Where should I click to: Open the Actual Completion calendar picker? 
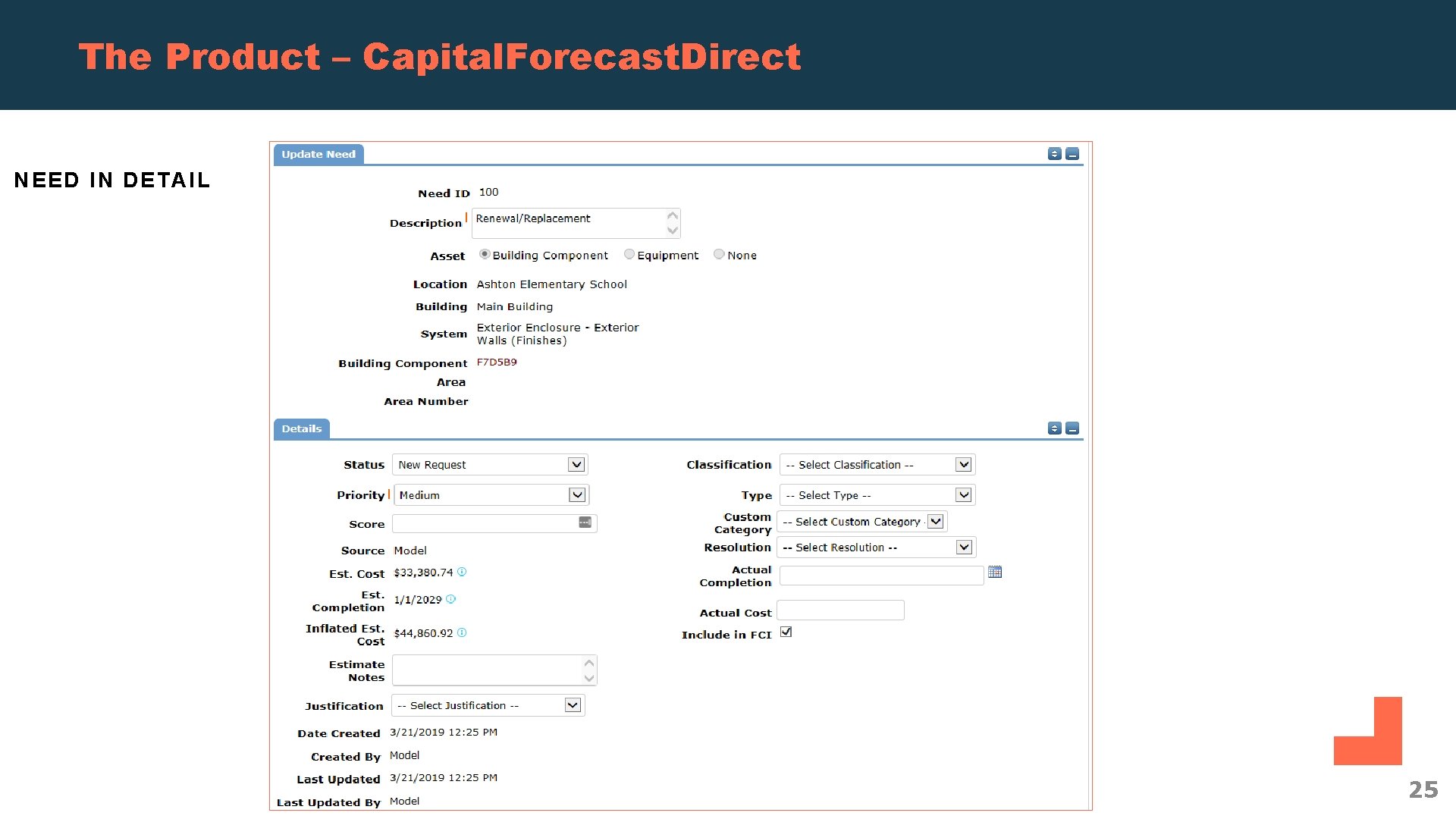click(x=995, y=573)
